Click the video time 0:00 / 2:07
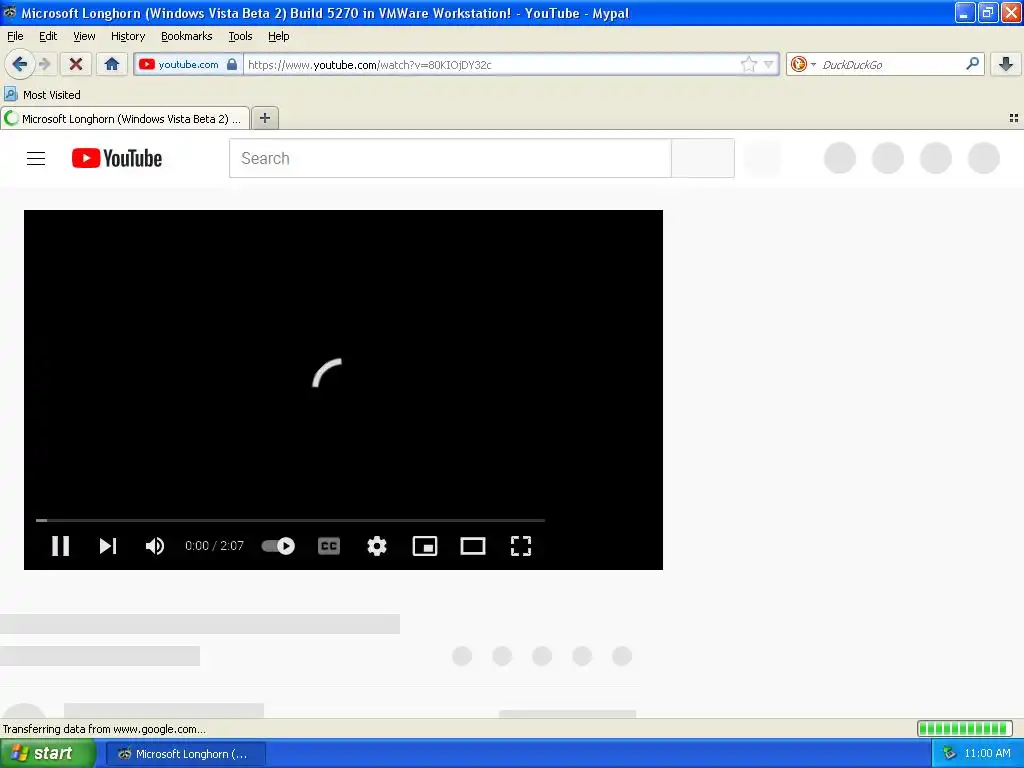The height and width of the screenshot is (768, 1024). [x=214, y=546]
